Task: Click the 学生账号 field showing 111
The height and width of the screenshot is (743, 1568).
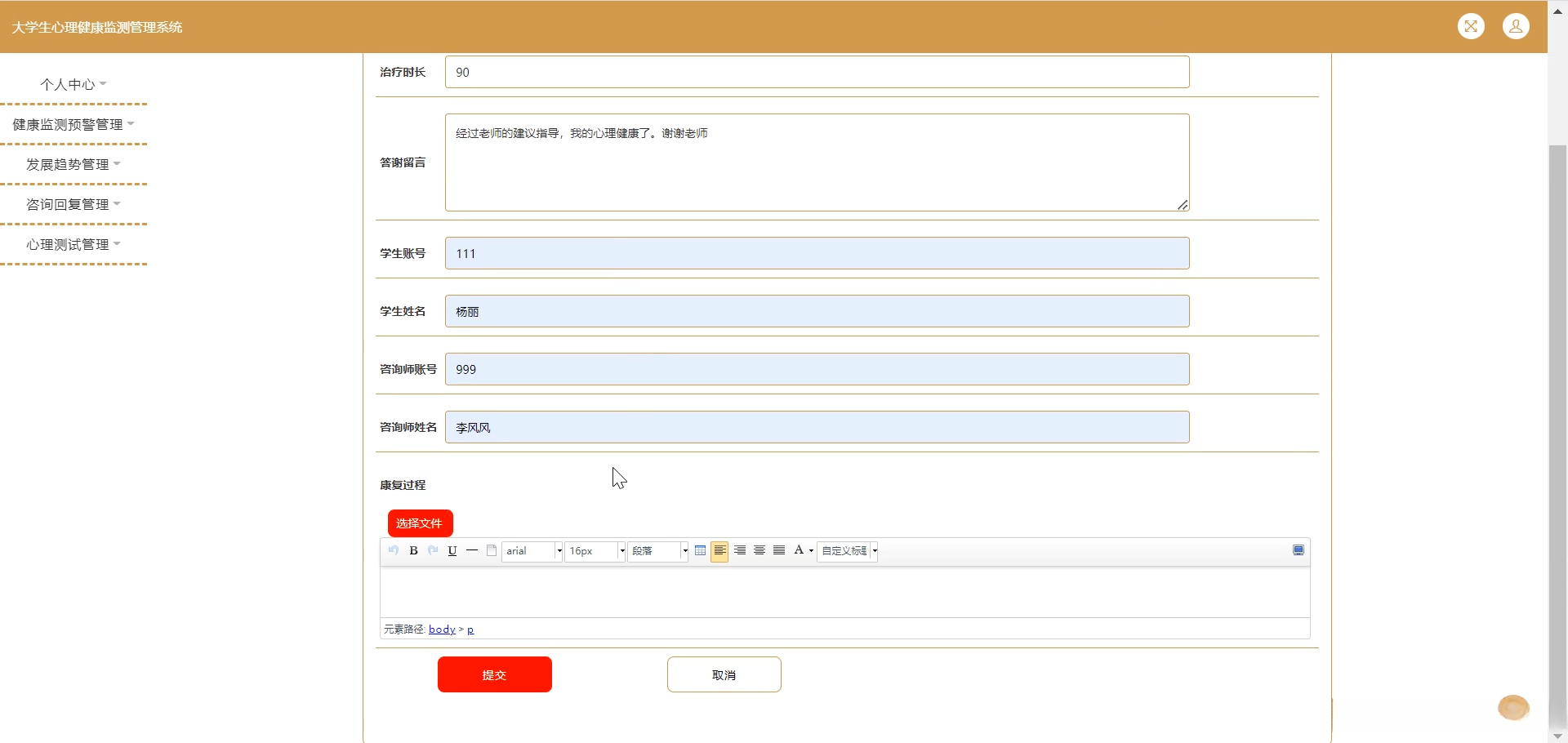Action: [817, 253]
